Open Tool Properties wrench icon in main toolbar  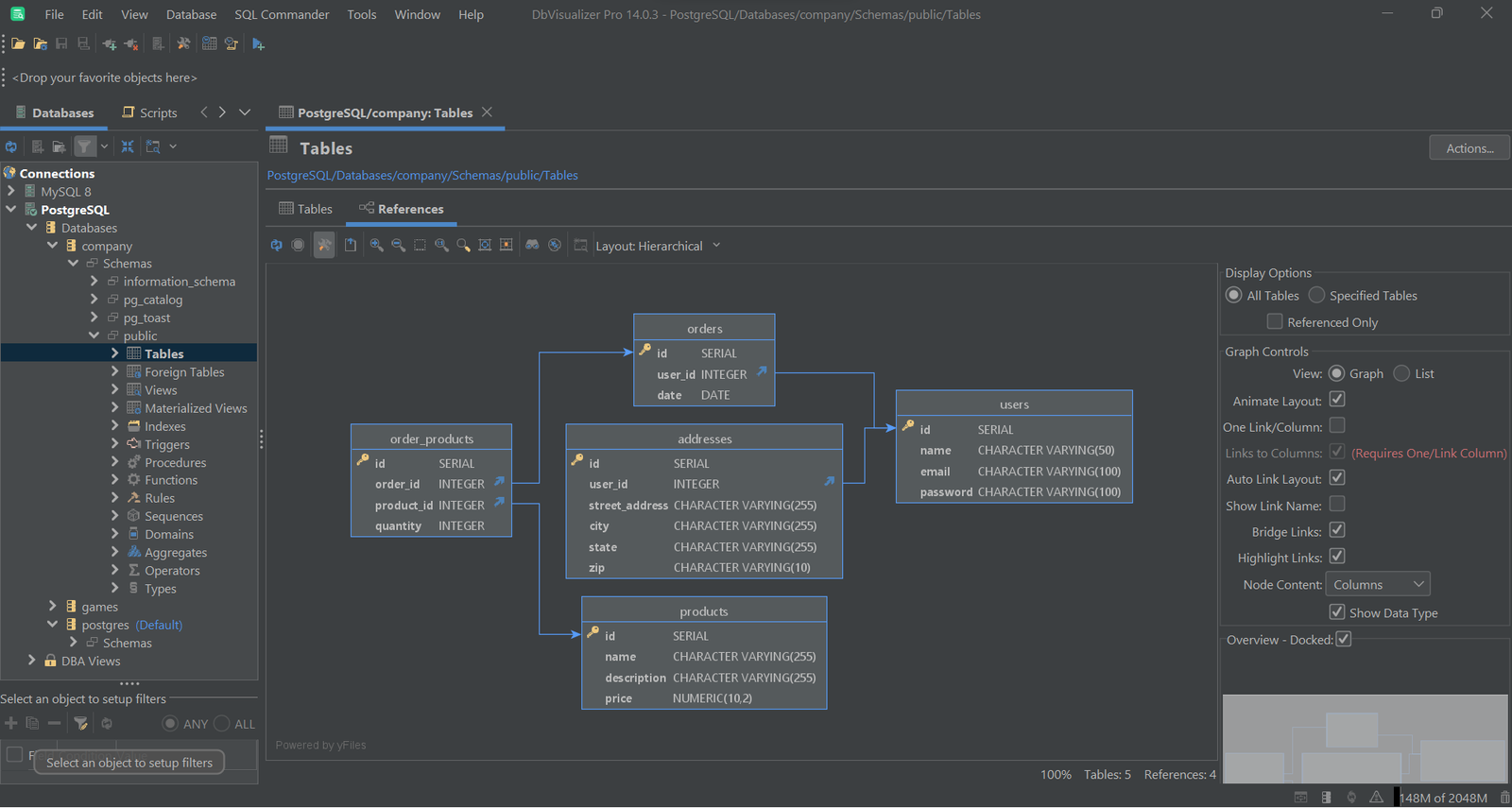(183, 44)
